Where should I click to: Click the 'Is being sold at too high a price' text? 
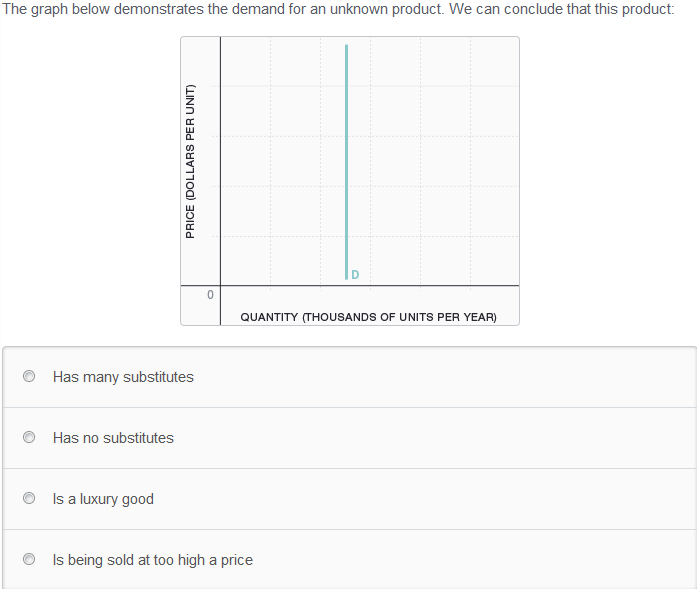(x=152, y=560)
